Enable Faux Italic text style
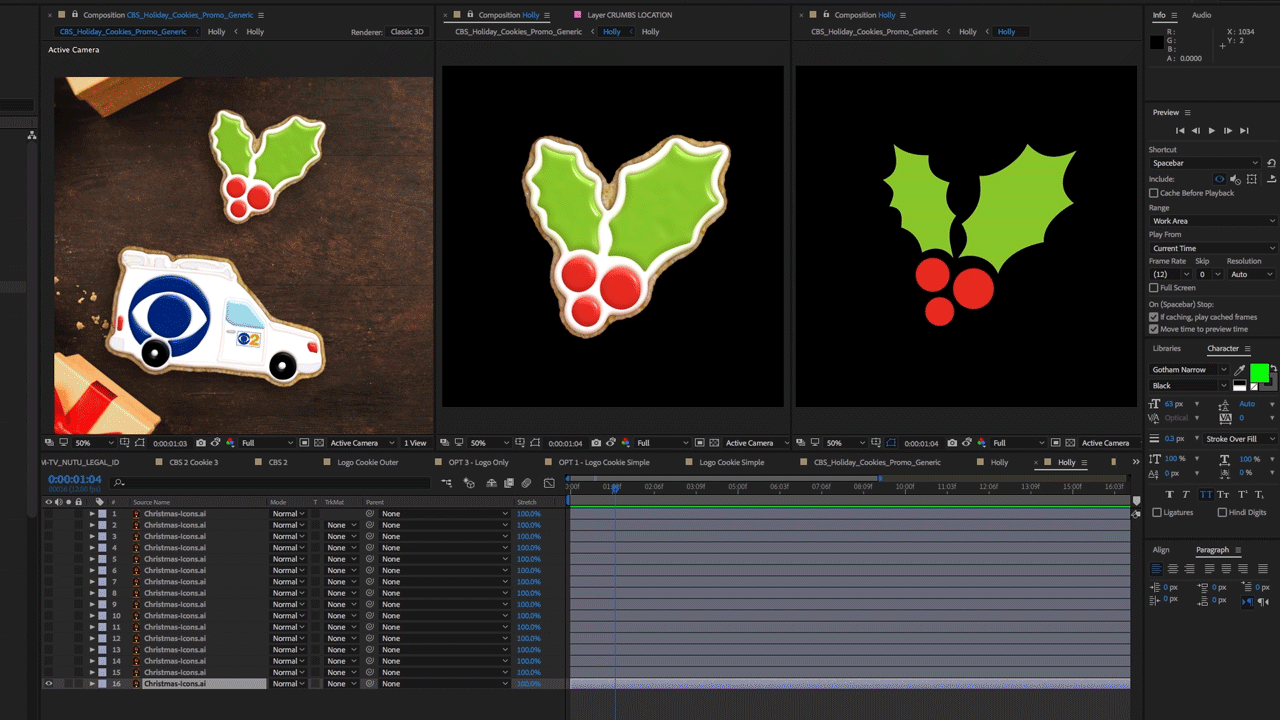Viewport: 1280px width, 720px height. click(x=1188, y=495)
